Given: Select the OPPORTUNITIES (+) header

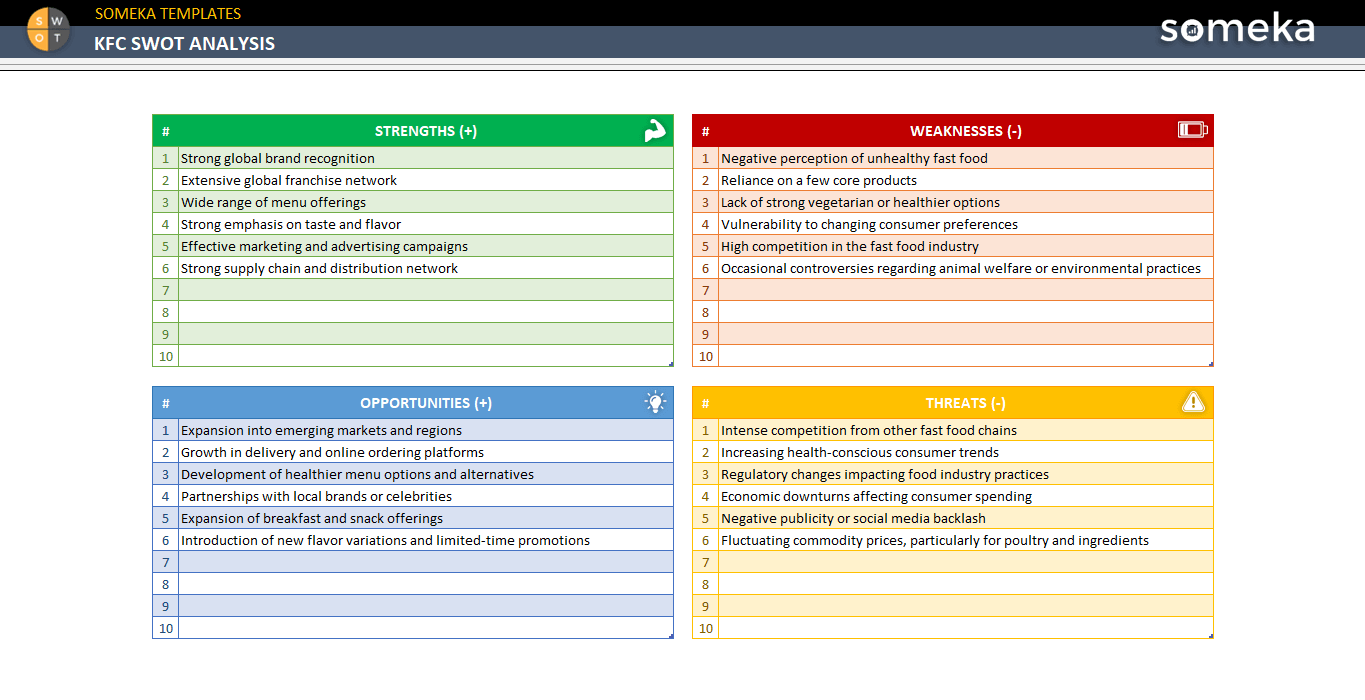Looking at the screenshot, I should 426,403.
